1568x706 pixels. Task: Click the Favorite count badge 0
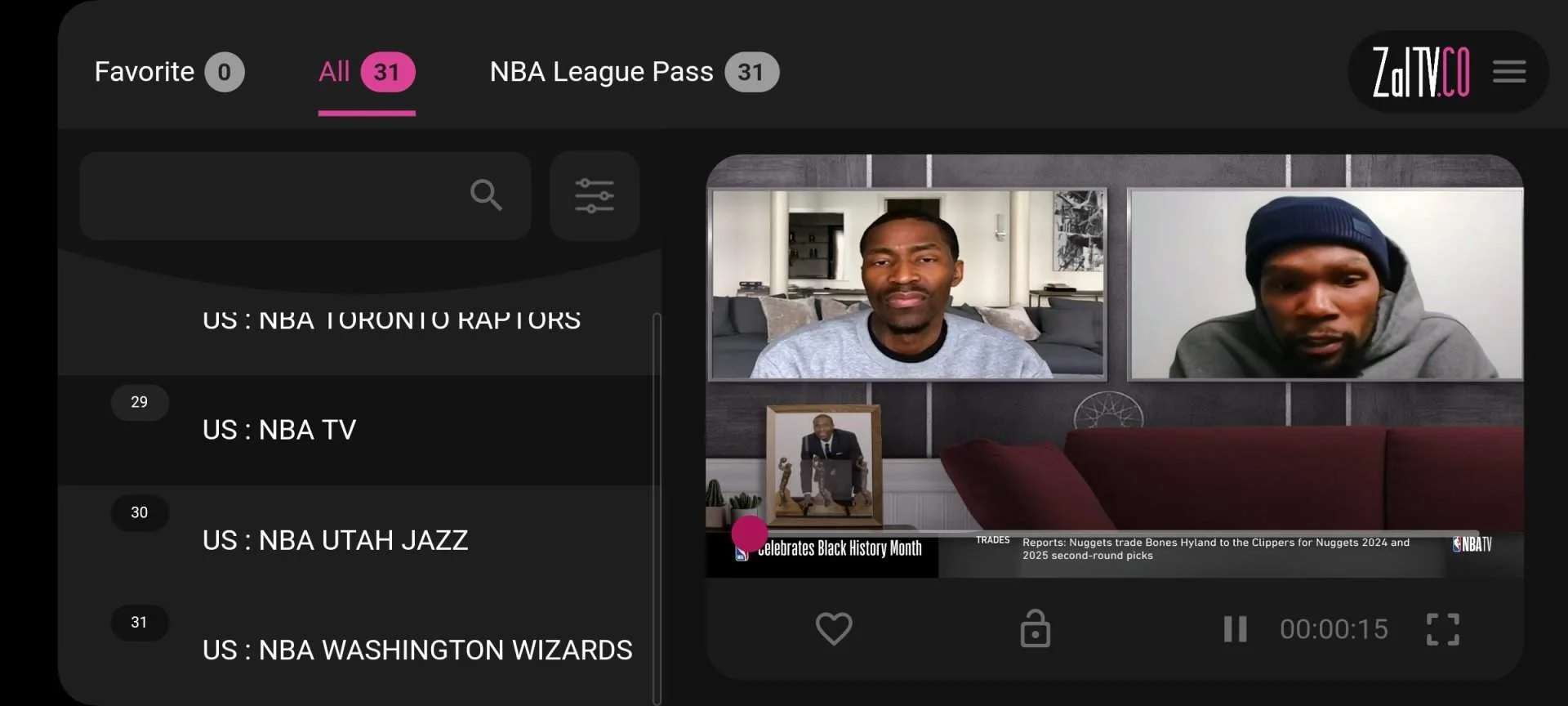[x=225, y=72]
